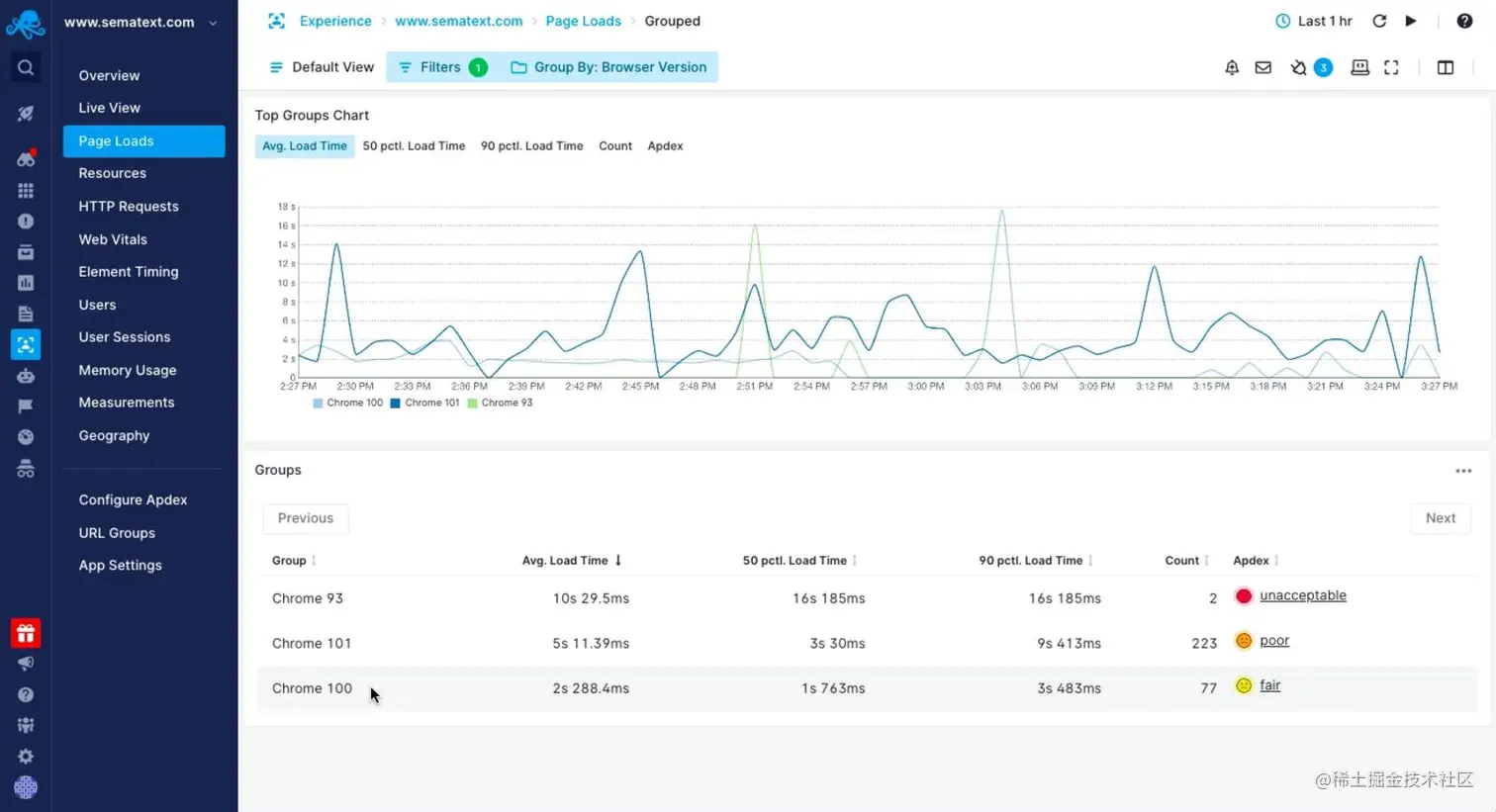
Task: Open the archive box icon in the sidebar
Action: (26, 252)
